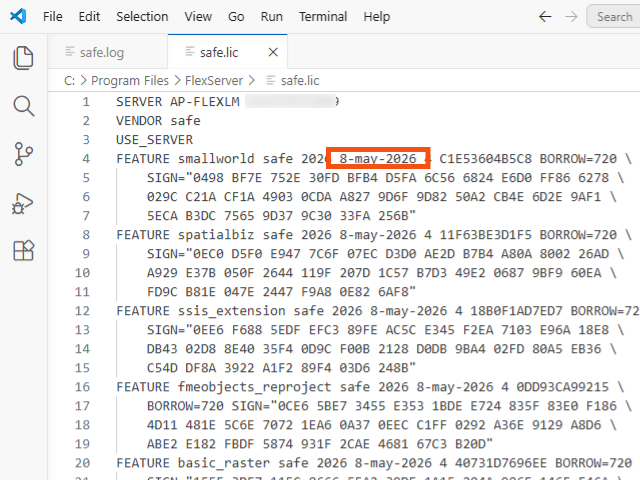Go back with the left arrow

click(x=545, y=17)
